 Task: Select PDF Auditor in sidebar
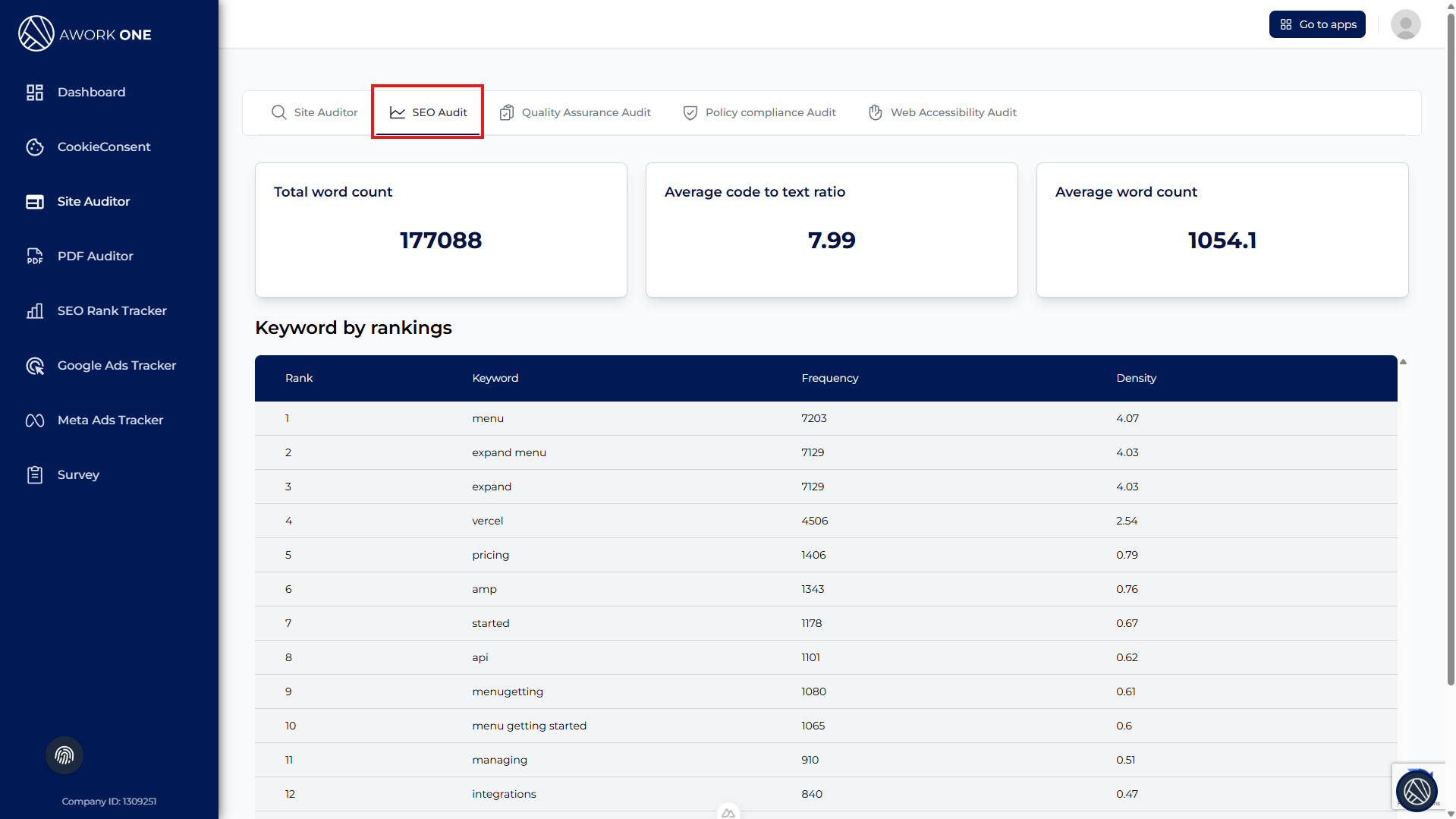(x=95, y=256)
